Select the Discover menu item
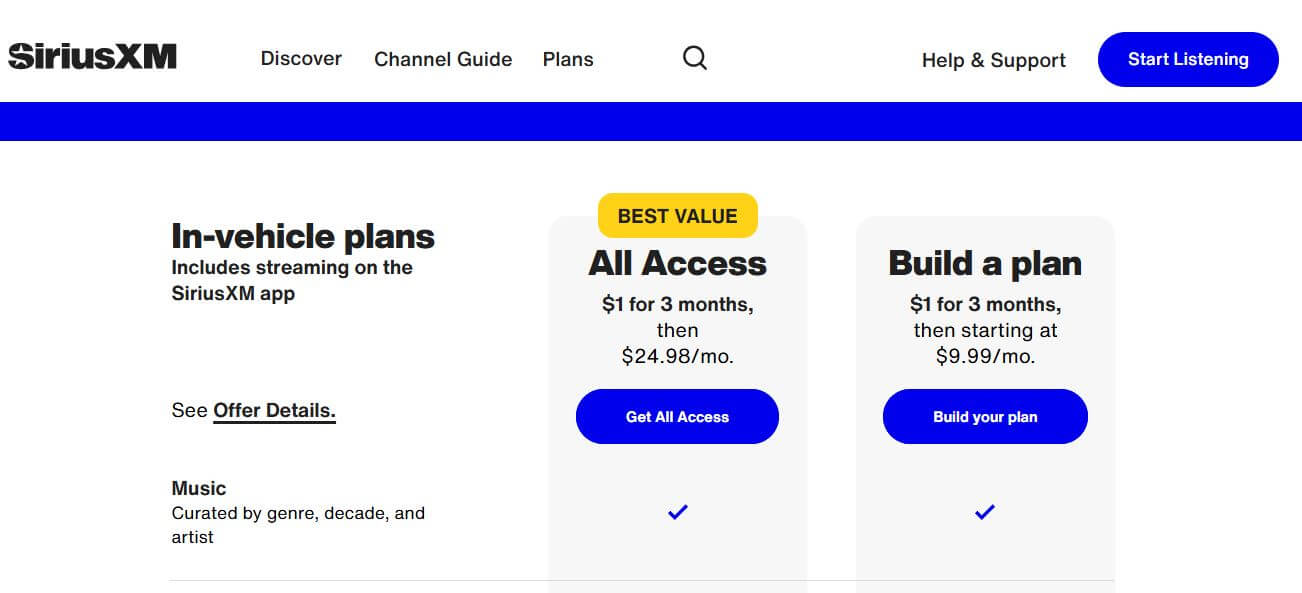This screenshot has width=1302, height=593. (300, 59)
